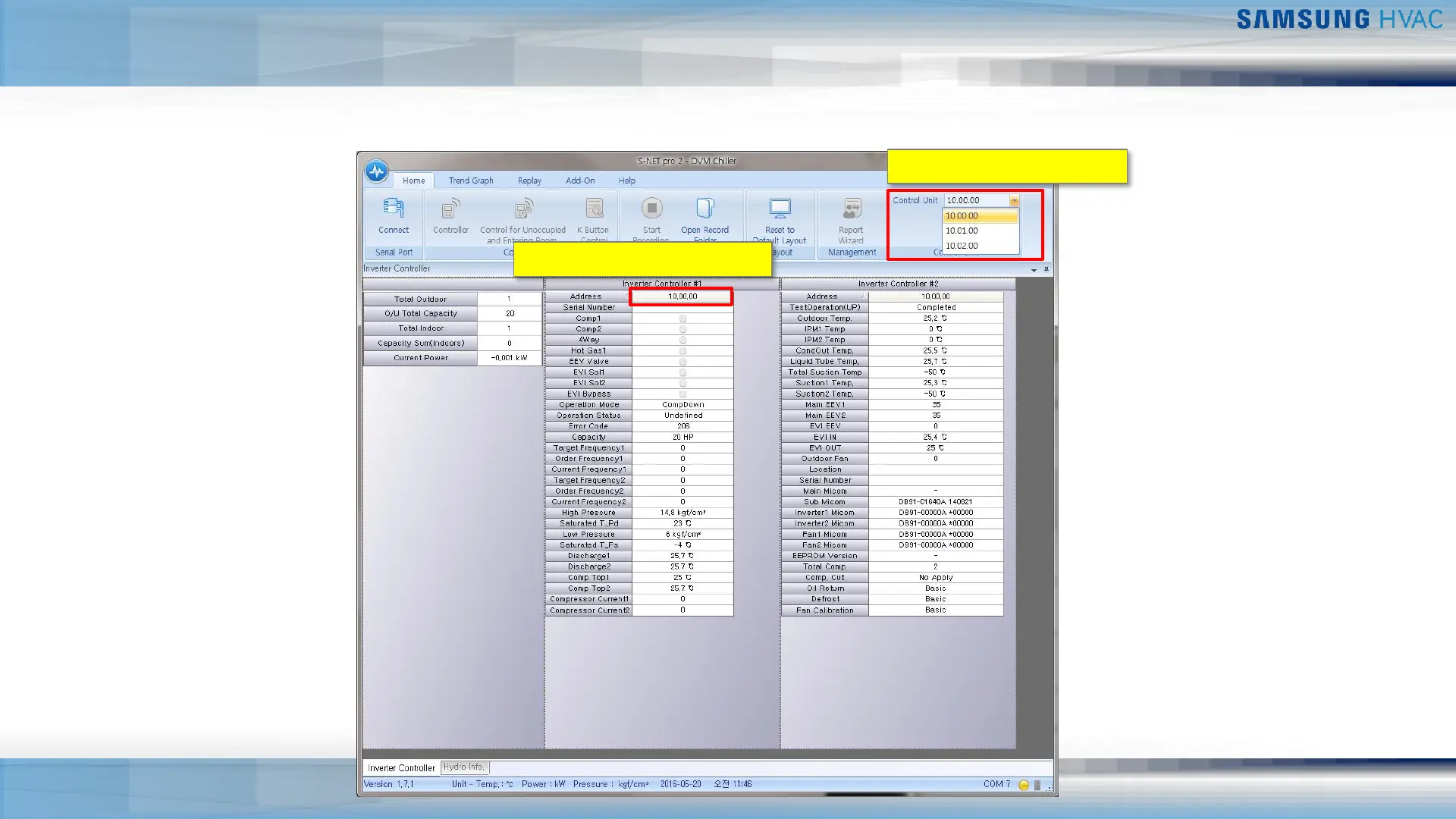The height and width of the screenshot is (819, 1456).
Task: Switch to the Trend Graph tab
Action: pos(470,180)
